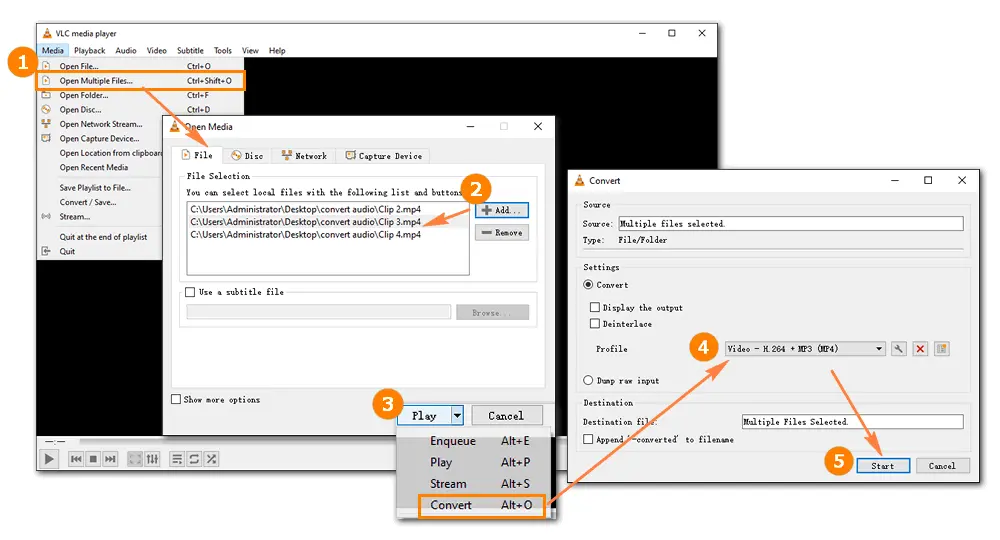The width and height of the screenshot is (1000, 540).
Task: Click the Start button in Convert dialog
Action: coord(882,466)
